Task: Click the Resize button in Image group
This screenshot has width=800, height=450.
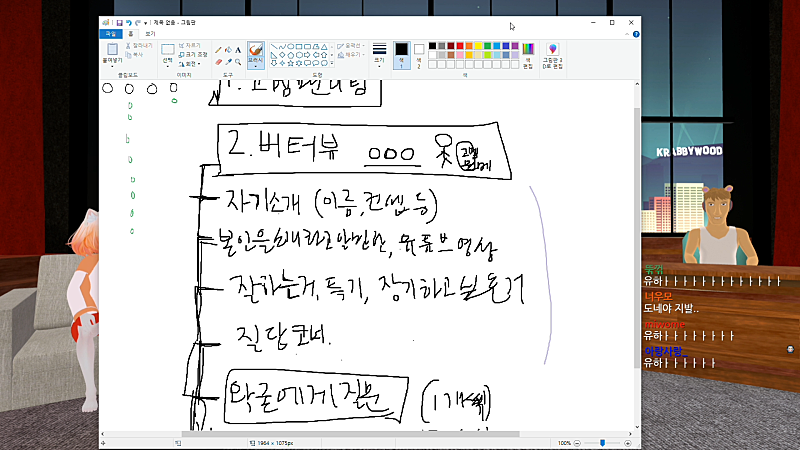Action: [193, 55]
